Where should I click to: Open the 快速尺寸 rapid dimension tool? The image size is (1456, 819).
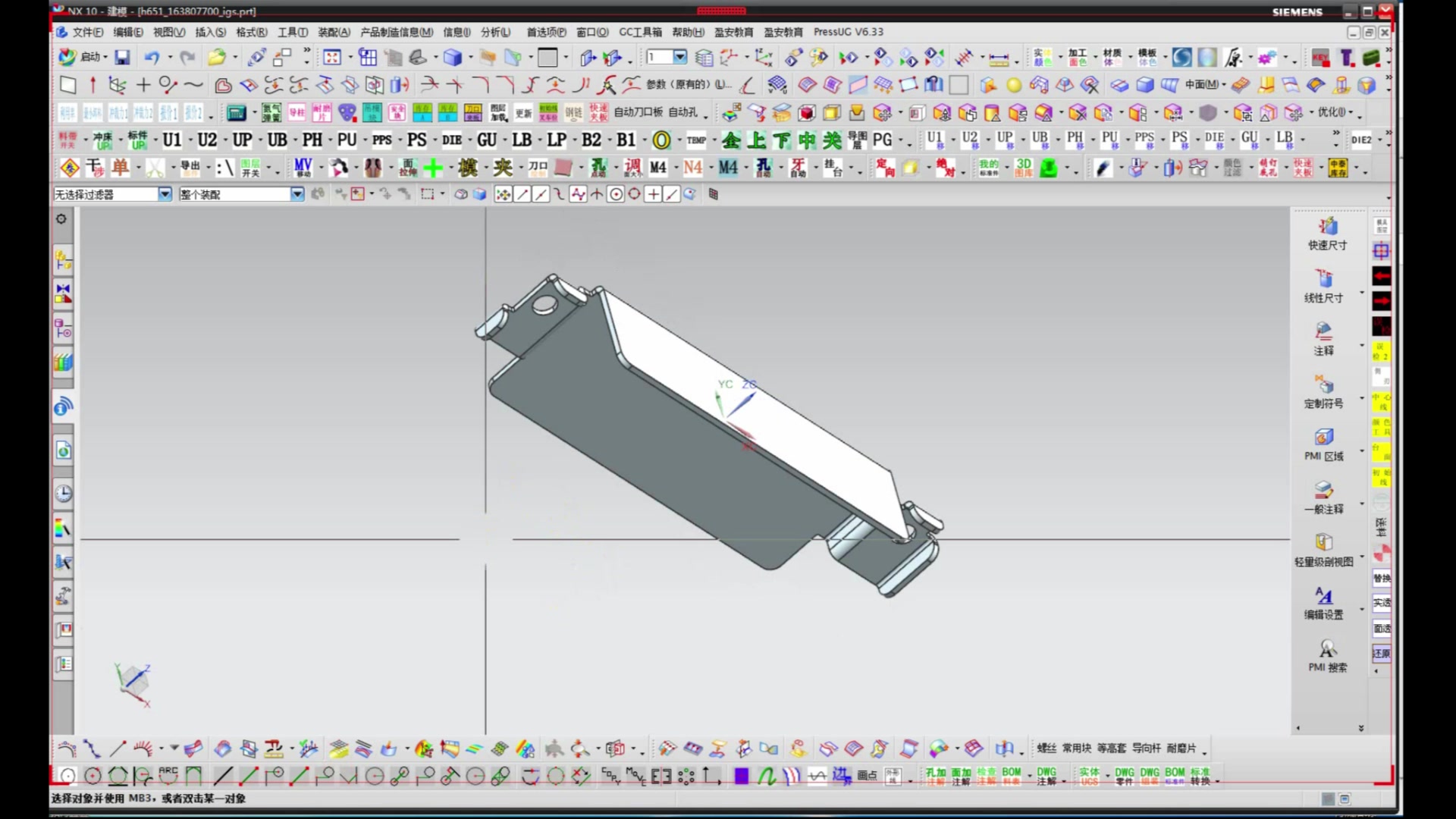point(1327,232)
